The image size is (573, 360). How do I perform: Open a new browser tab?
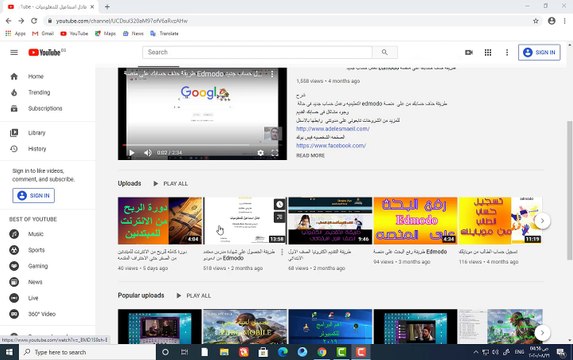[107, 7]
